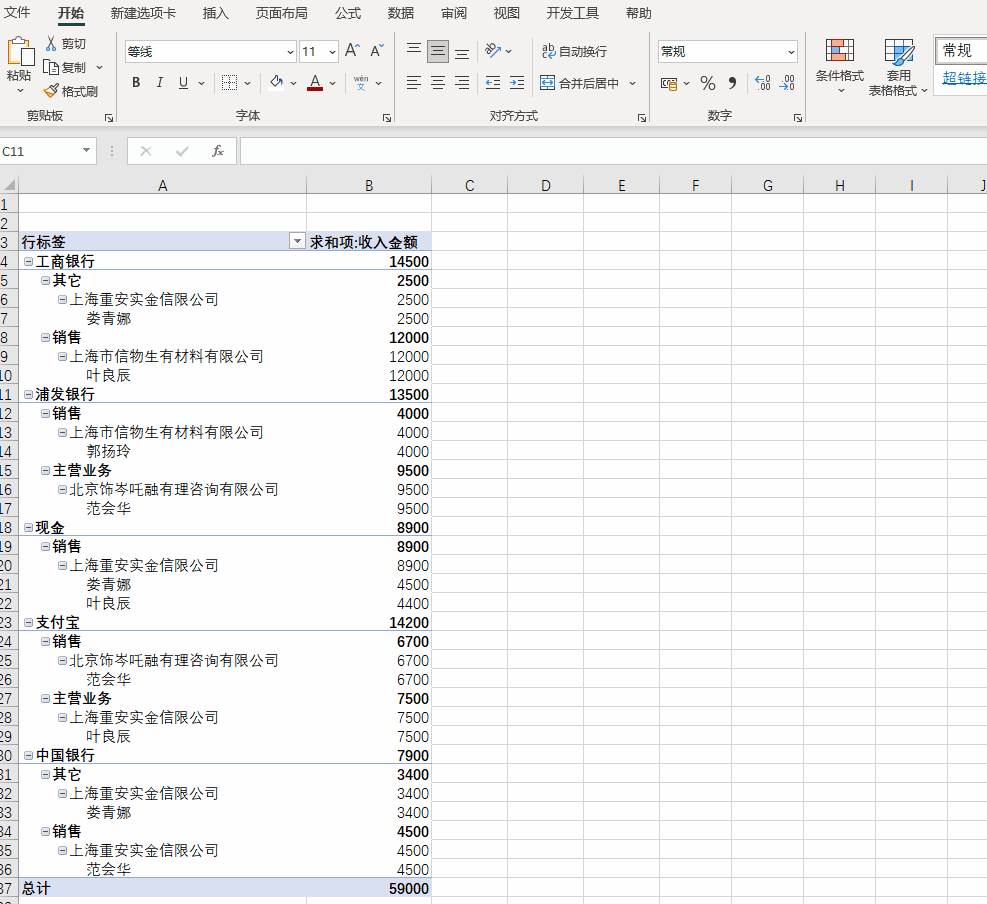The height and width of the screenshot is (904, 987).
Task: Click the text orientation icon
Action: pyautogui.click(x=493, y=50)
